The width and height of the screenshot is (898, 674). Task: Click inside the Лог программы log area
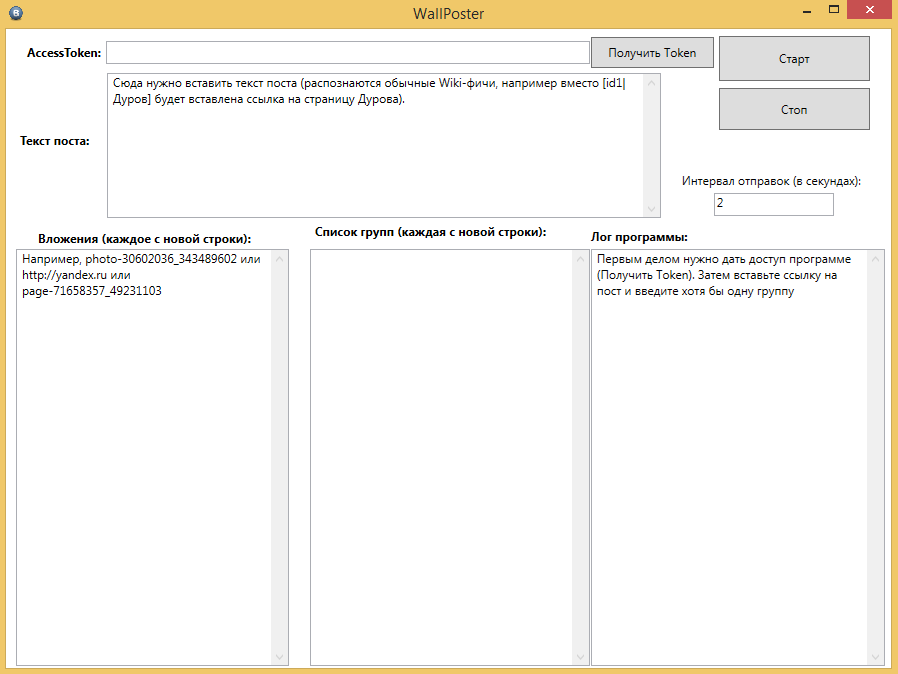click(728, 450)
